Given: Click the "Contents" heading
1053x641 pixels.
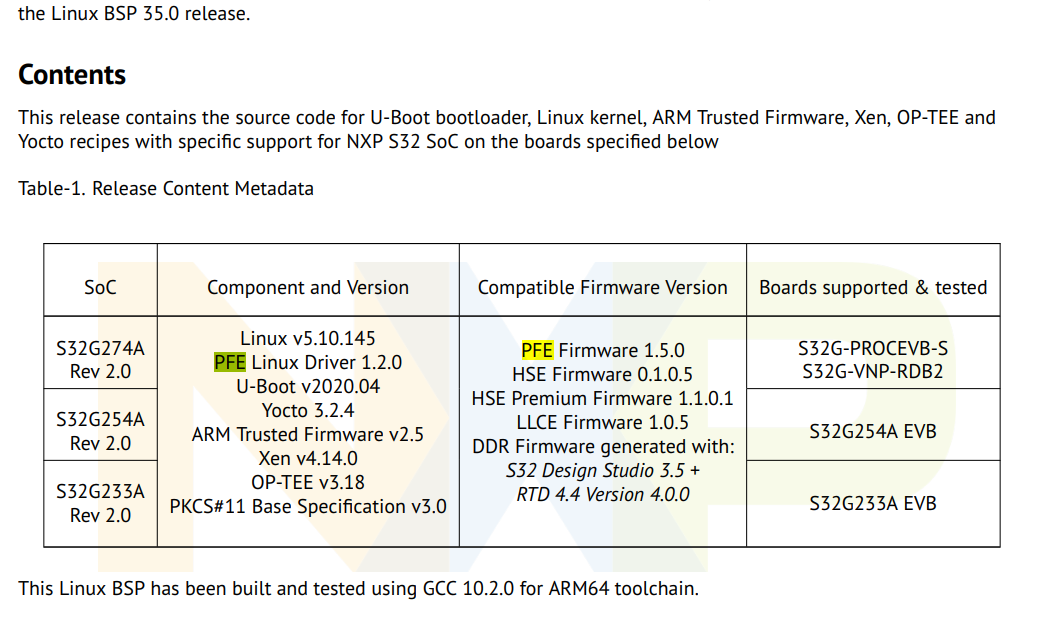Looking at the screenshot, I should point(72,75).
